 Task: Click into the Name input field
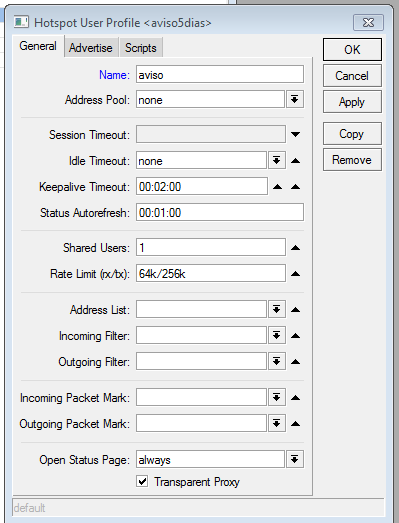pos(220,74)
